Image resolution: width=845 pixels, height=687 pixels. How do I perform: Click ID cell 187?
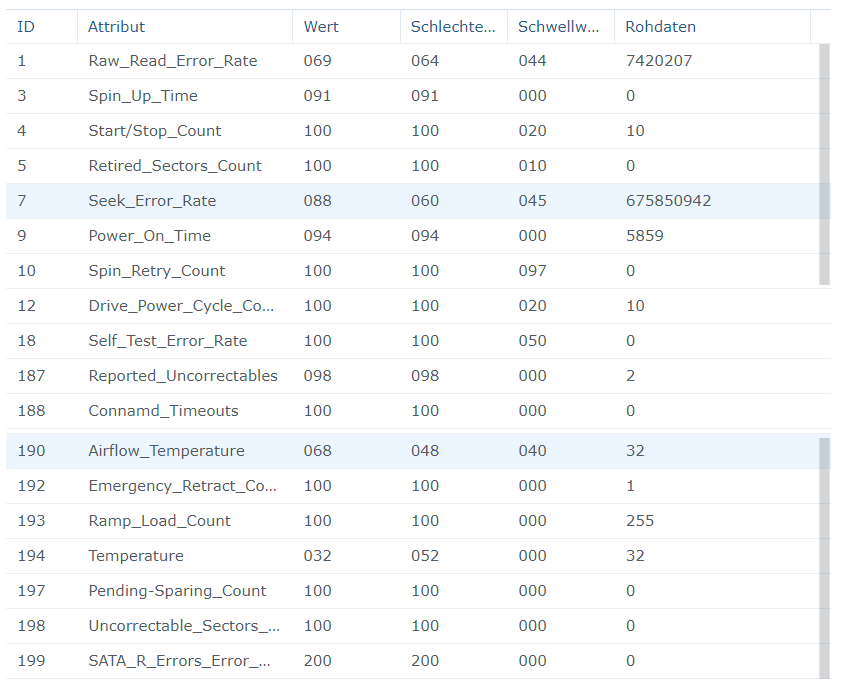31,376
